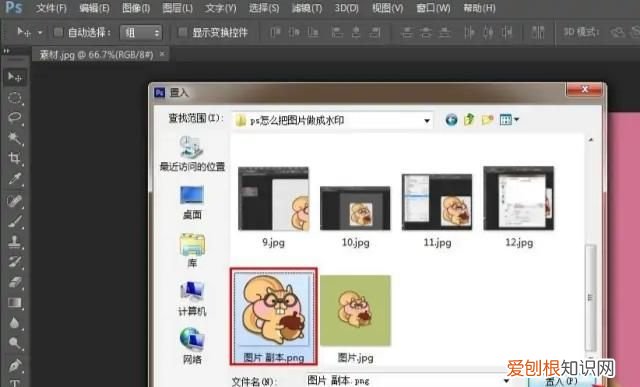This screenshot has width=640, height=387.
Task: Expand the 文件名 dropdown arrow
Action: [x=507, y=381]
